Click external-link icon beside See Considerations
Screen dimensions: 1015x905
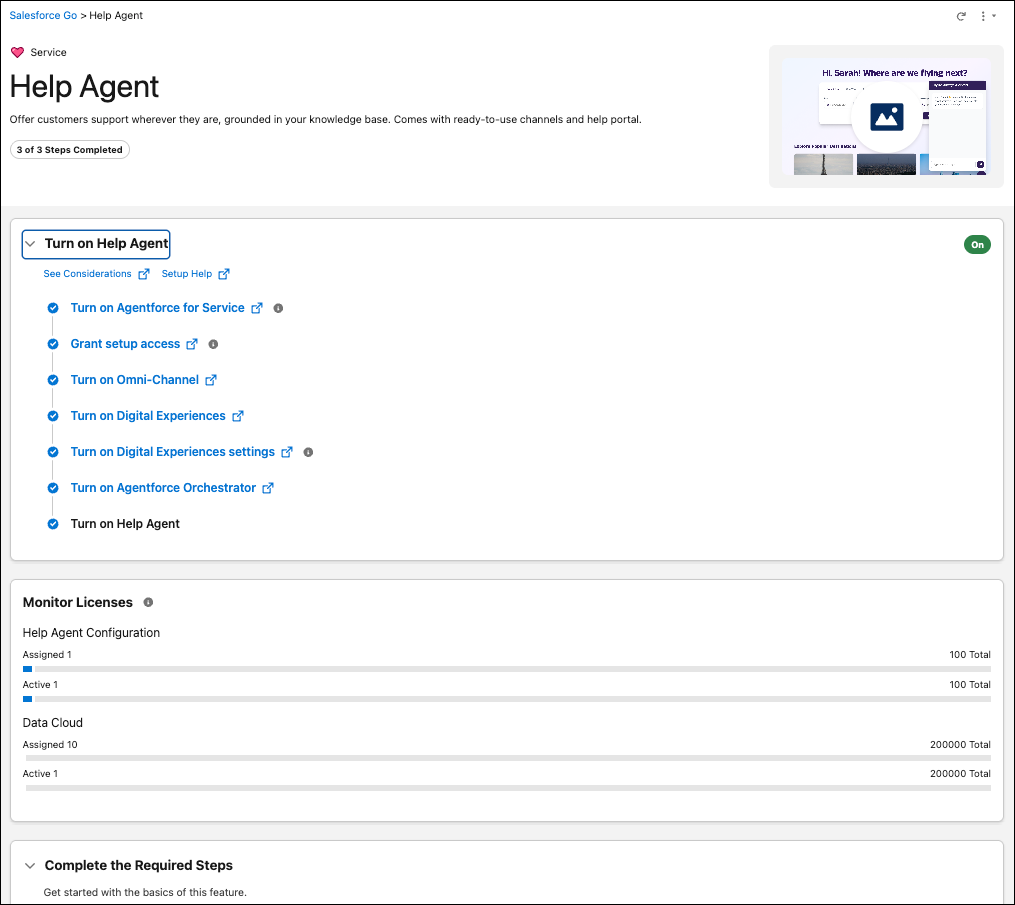tap(144, 274)
